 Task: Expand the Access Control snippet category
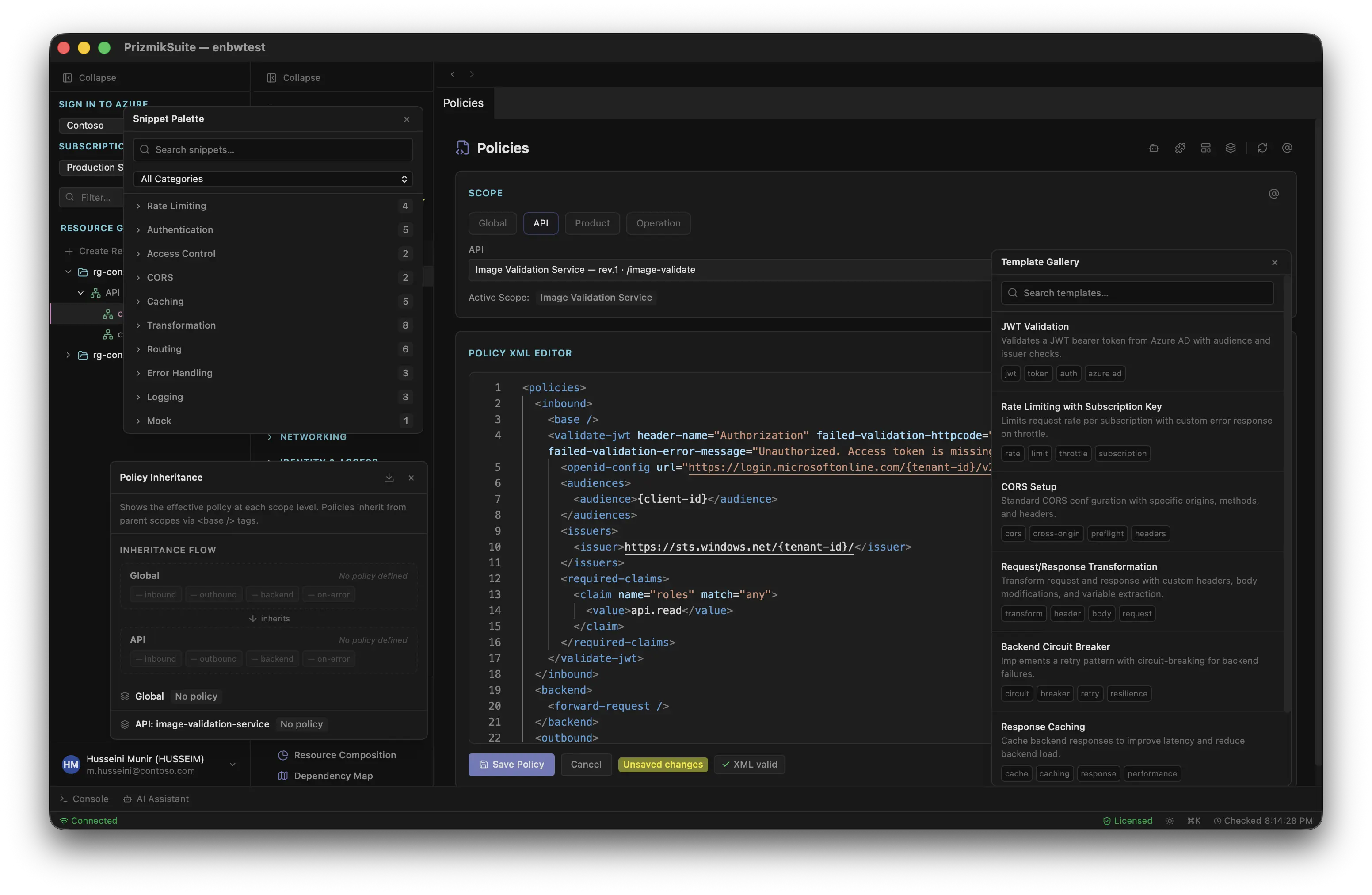(273, 254)
